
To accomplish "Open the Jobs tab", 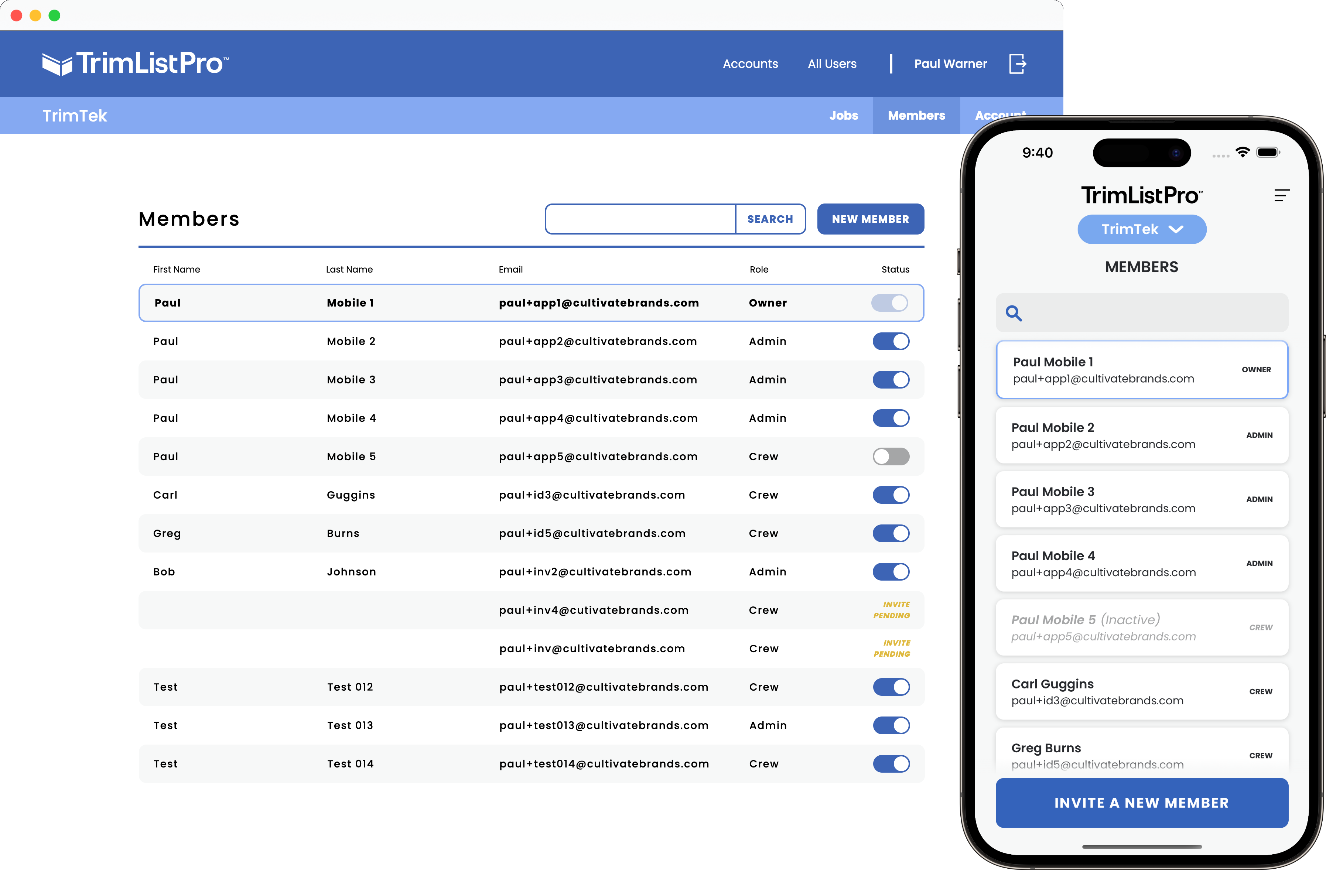I will 843,115.
